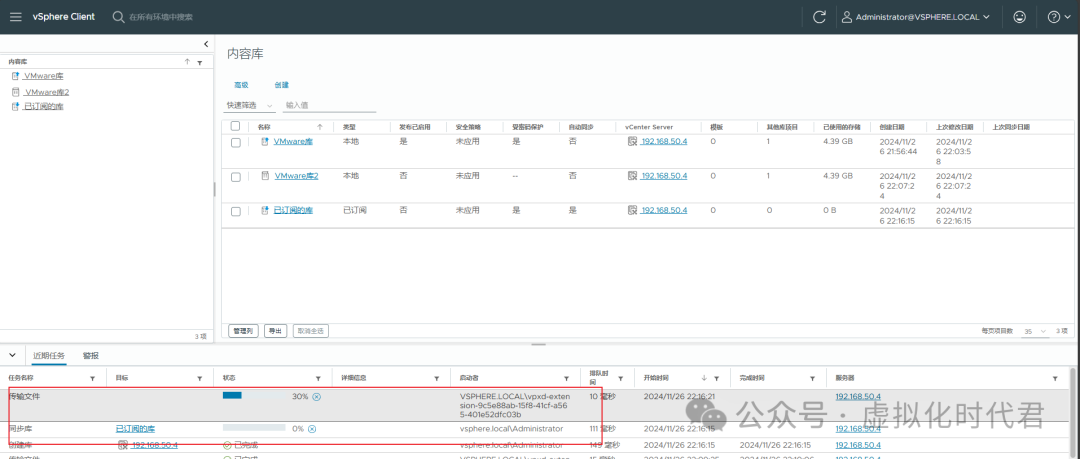Click the library icon beside VMware库 in the table

click(x=264, y=141)
